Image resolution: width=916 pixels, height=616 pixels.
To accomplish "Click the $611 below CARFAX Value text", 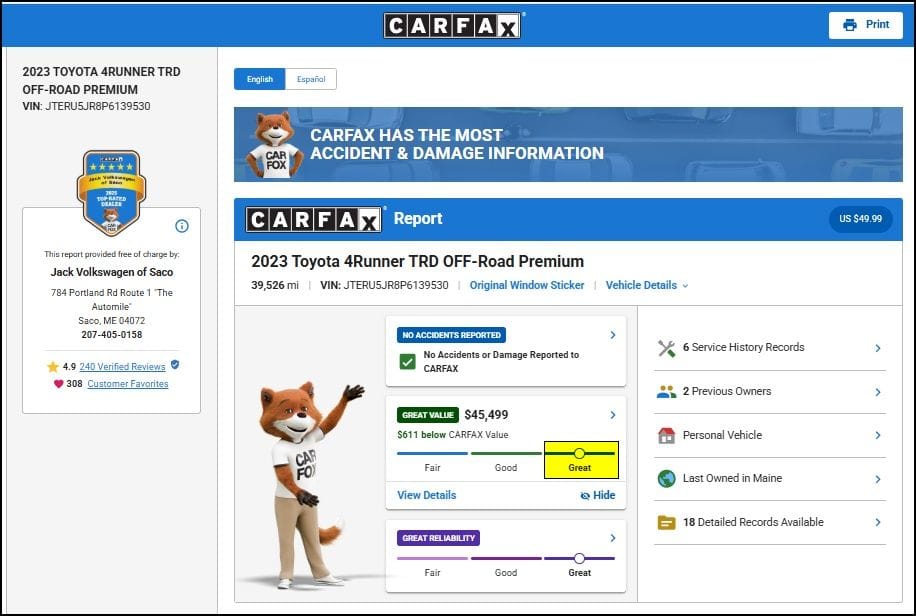I will (x=453, y=435).
